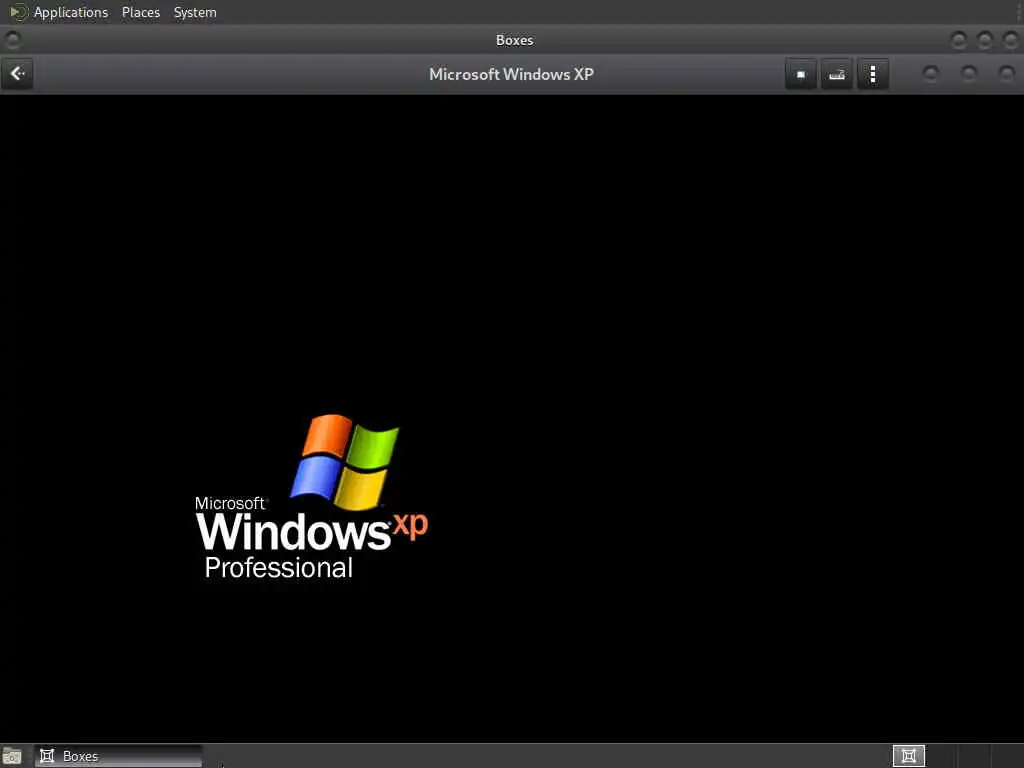This screenshot has height=768, width=1024.
Task: Open the Places menu
Action: pyautogui.click(x=141, y=12)
